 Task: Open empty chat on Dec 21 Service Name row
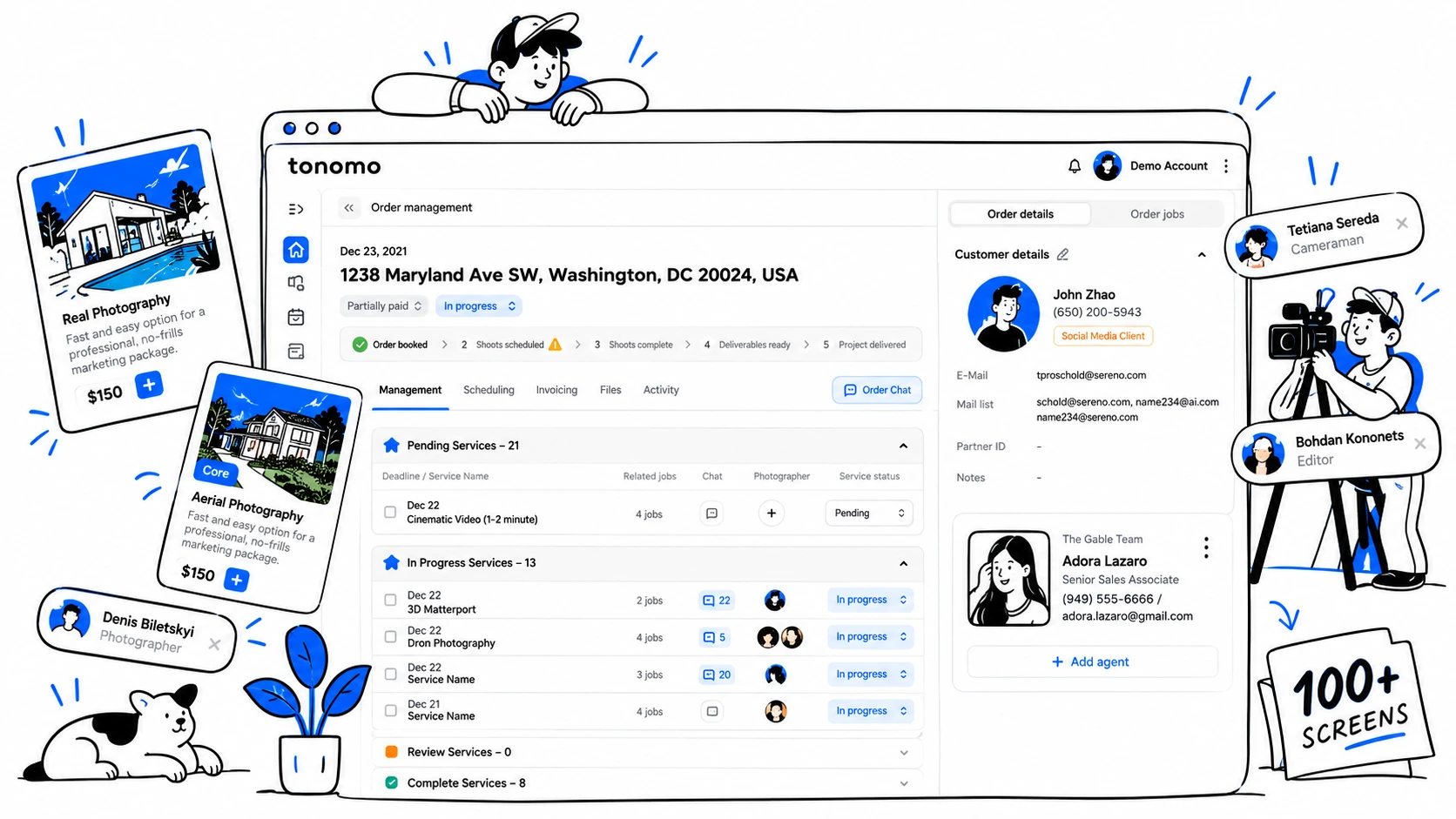point(712,711)
